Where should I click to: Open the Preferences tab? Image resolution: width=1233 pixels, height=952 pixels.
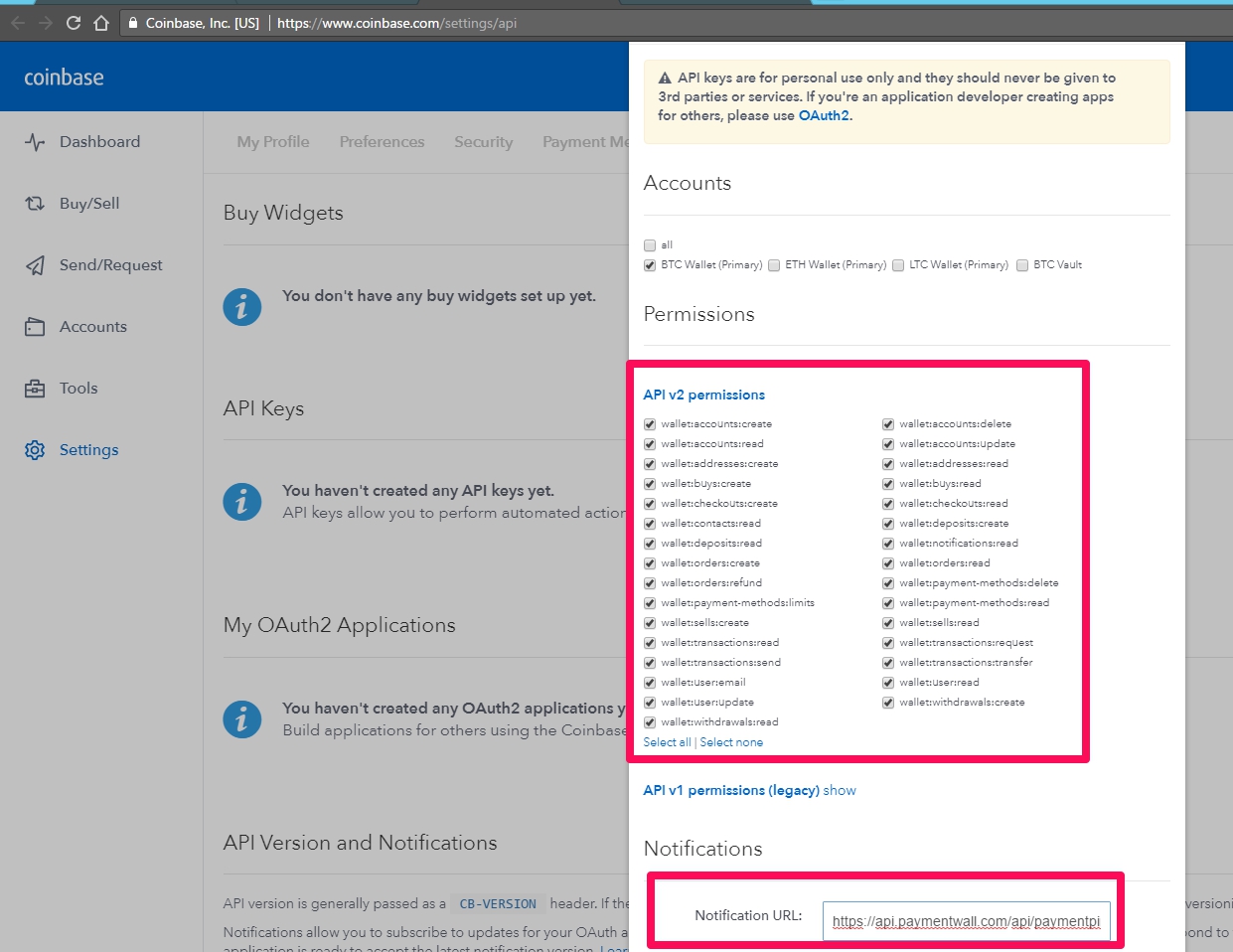(382, 142)
